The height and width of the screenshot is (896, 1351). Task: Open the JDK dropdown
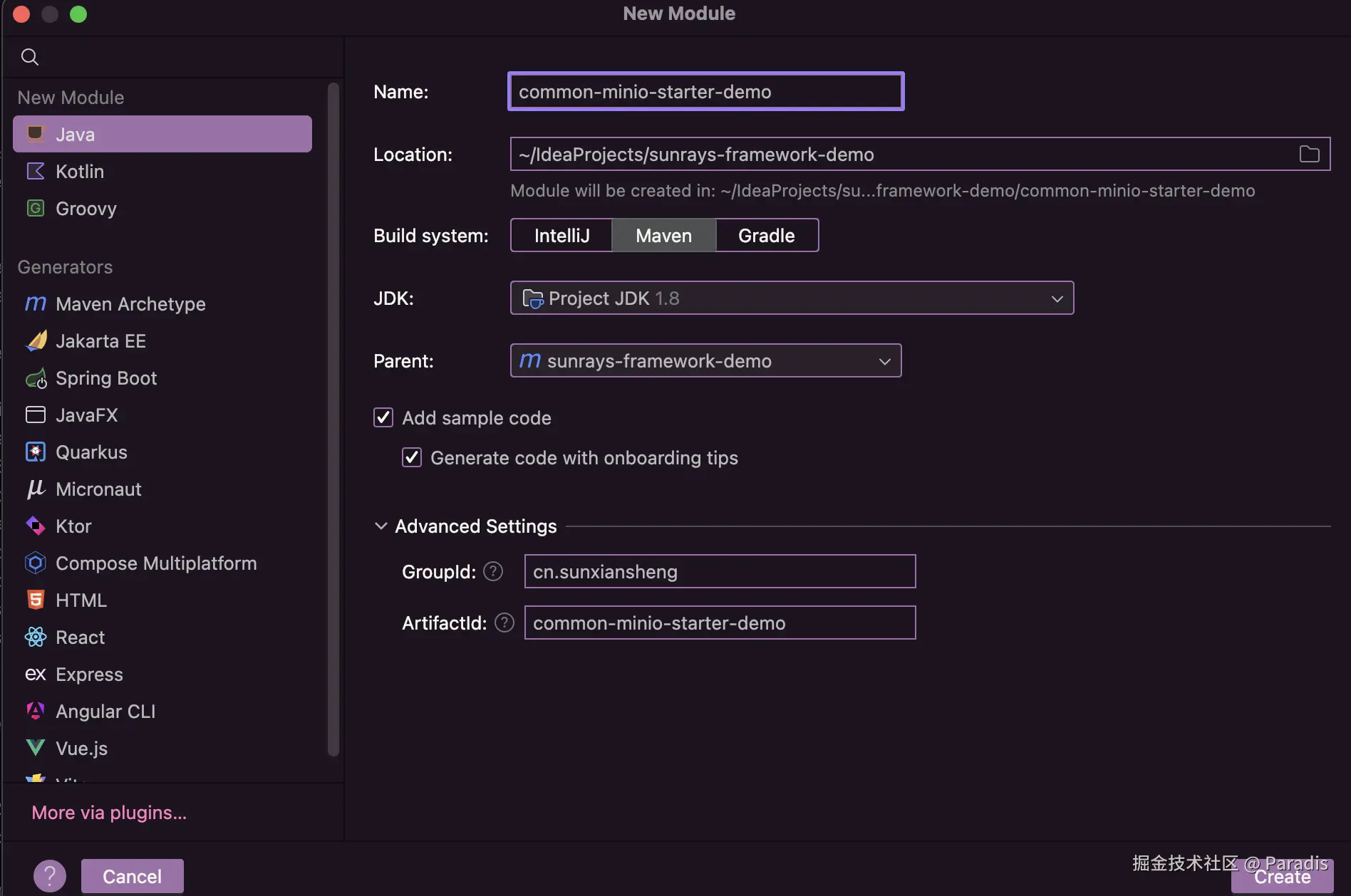(792, 298)
